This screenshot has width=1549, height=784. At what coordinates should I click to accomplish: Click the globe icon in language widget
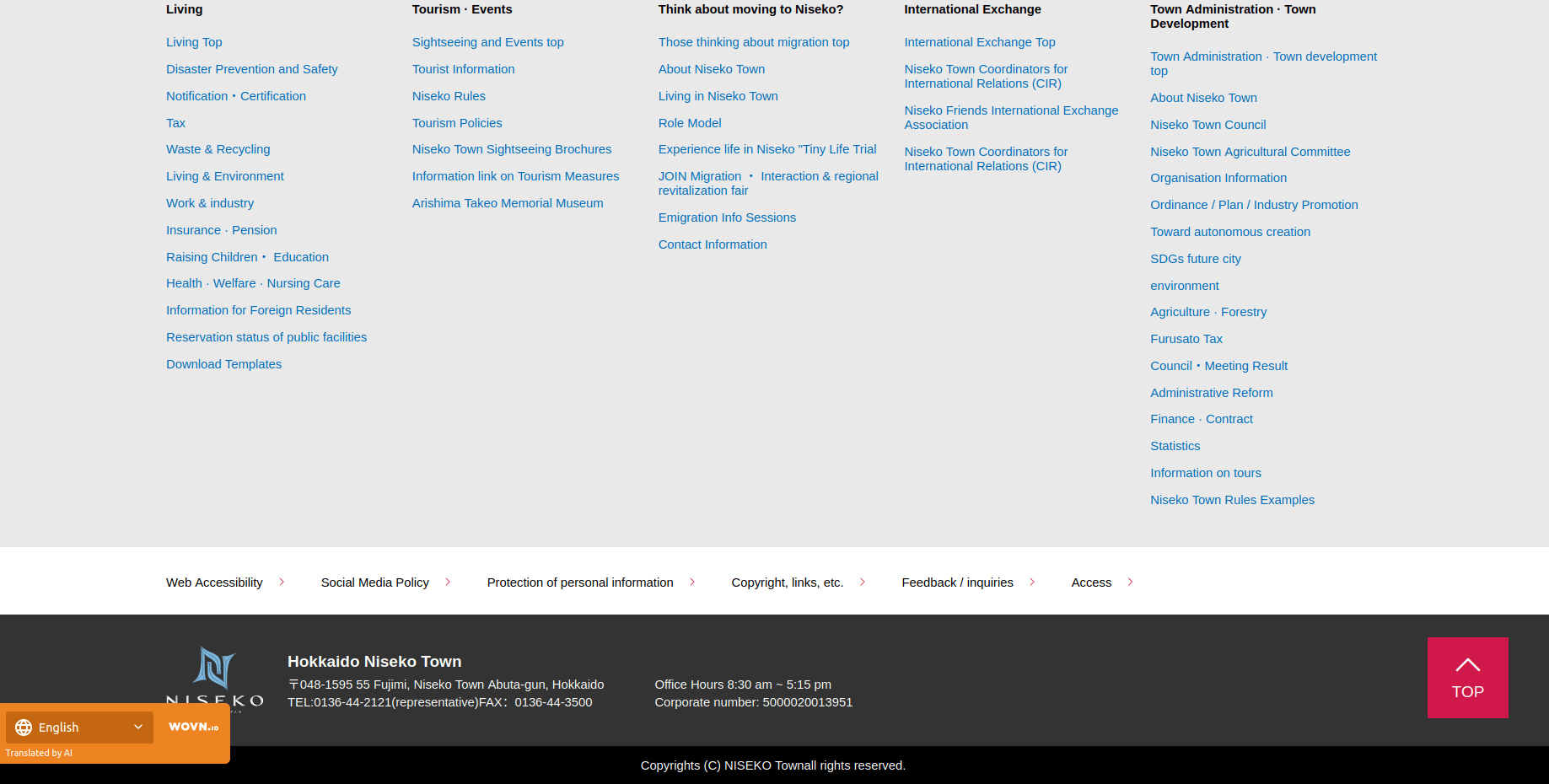click(x=24, y=728)
